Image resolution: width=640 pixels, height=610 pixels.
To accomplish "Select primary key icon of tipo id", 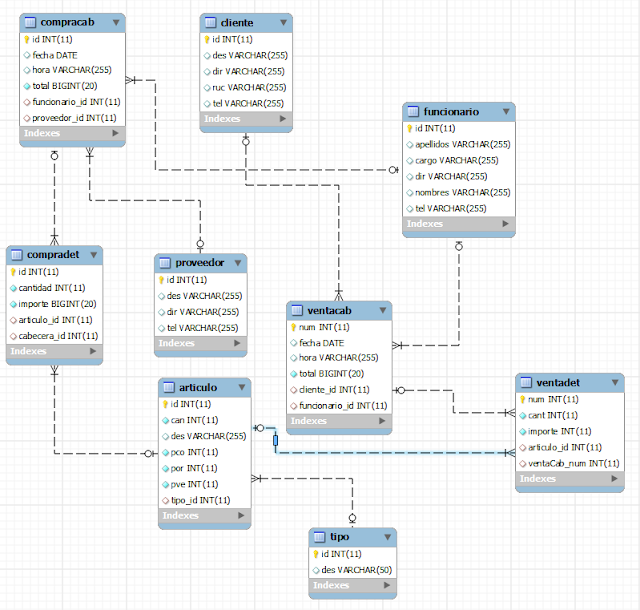I will [x=316, y=554].
